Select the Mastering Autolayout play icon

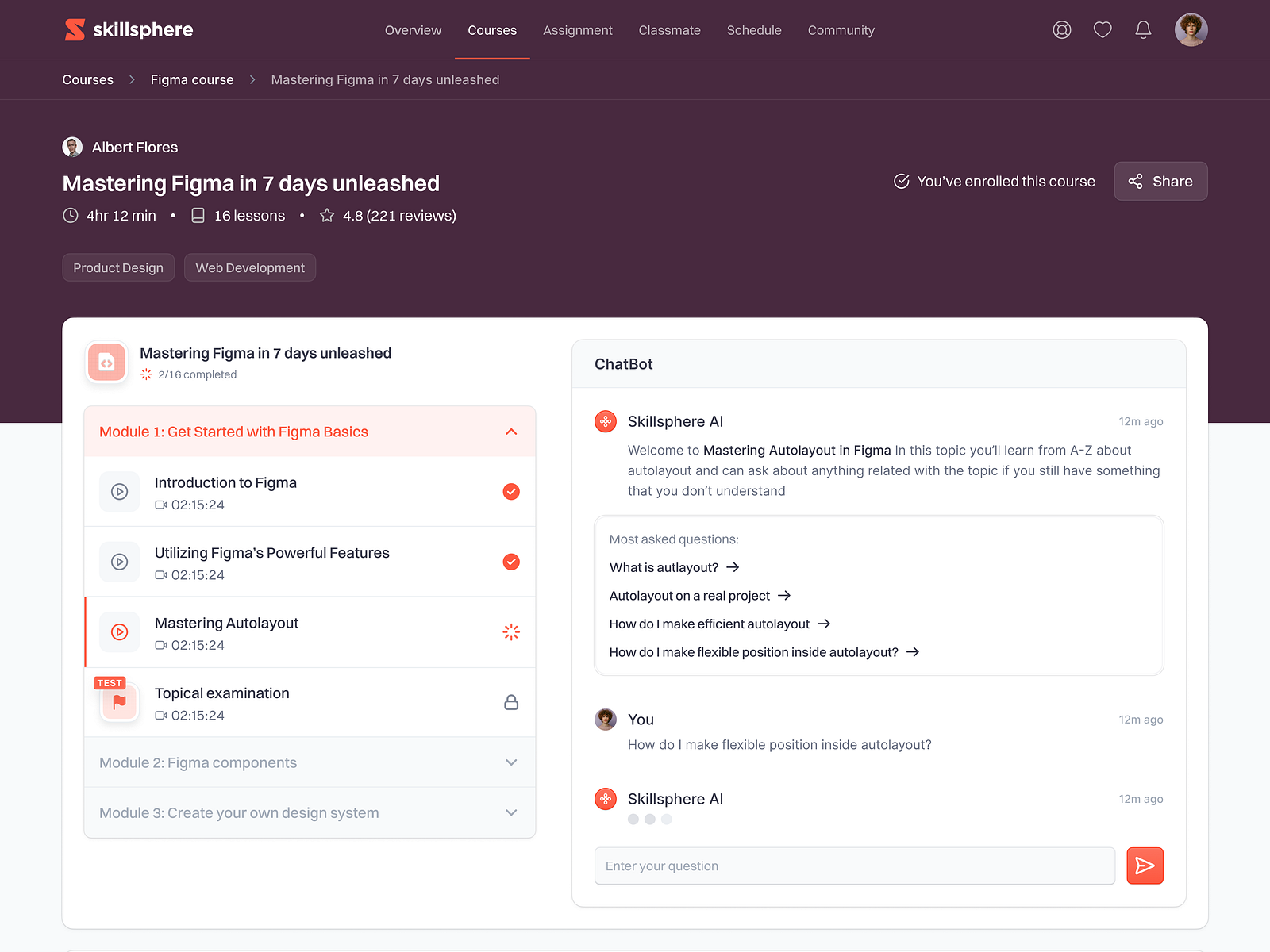click(x=119, y=631)
